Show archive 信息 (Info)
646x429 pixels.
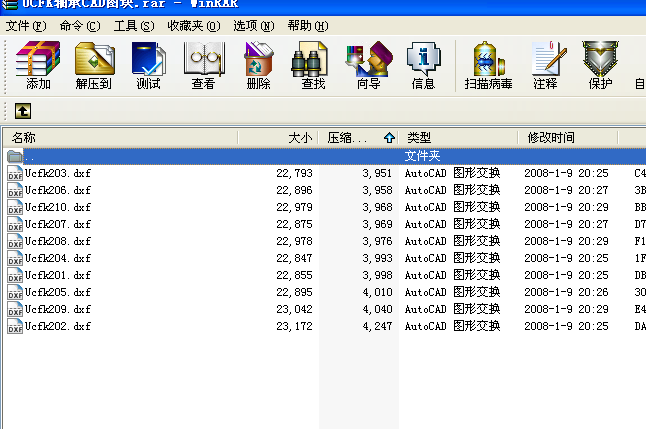423,65
